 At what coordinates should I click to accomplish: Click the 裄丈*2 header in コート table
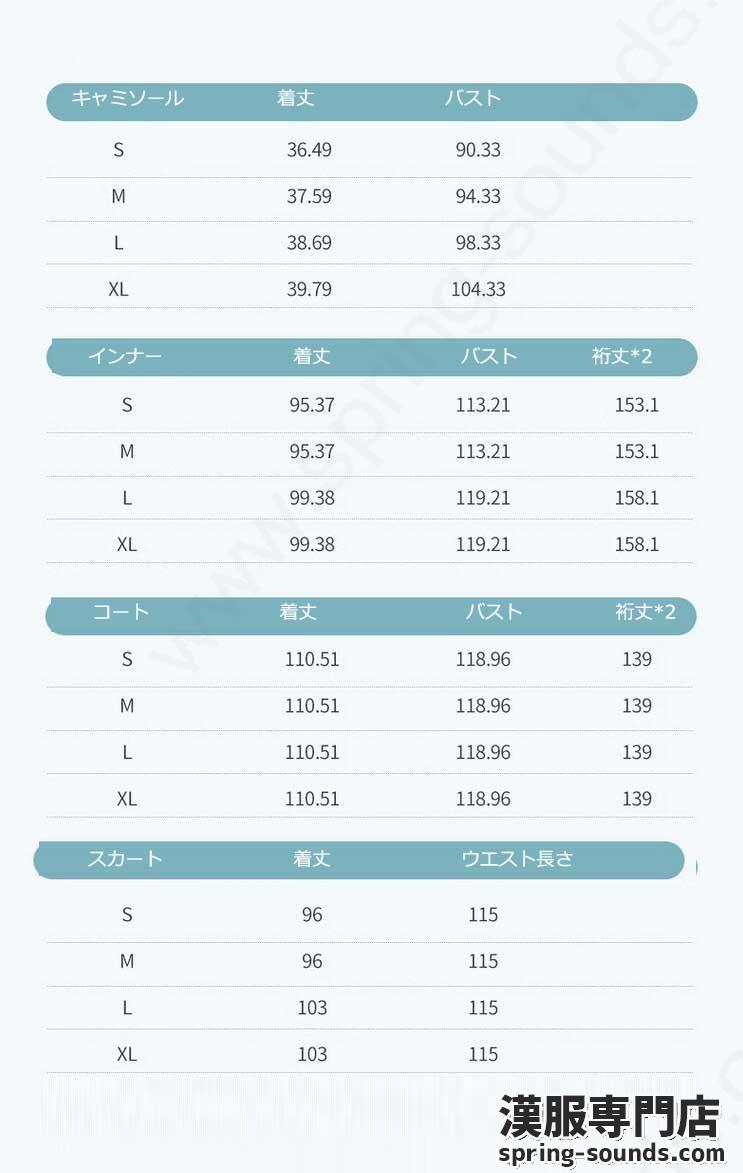645,612
